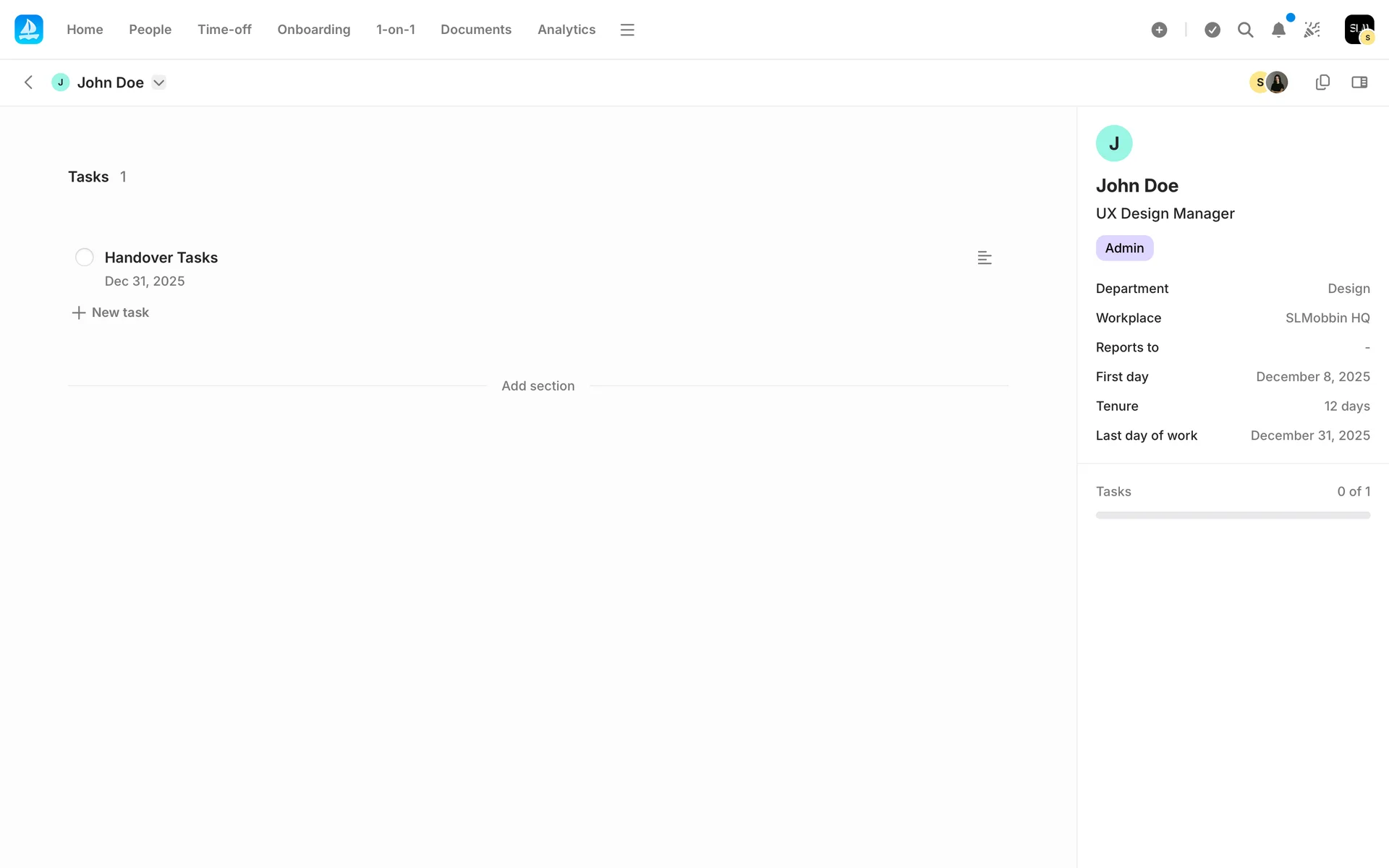The image size is (1389, 868).
Task: Expand the John Doe dropdown chevron
Action: coord(159,82)
